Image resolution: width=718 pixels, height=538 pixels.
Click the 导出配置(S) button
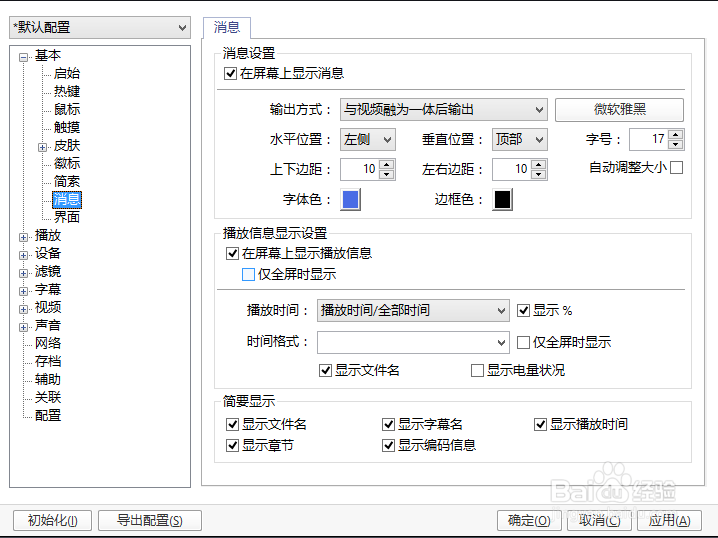click(150, 521)
